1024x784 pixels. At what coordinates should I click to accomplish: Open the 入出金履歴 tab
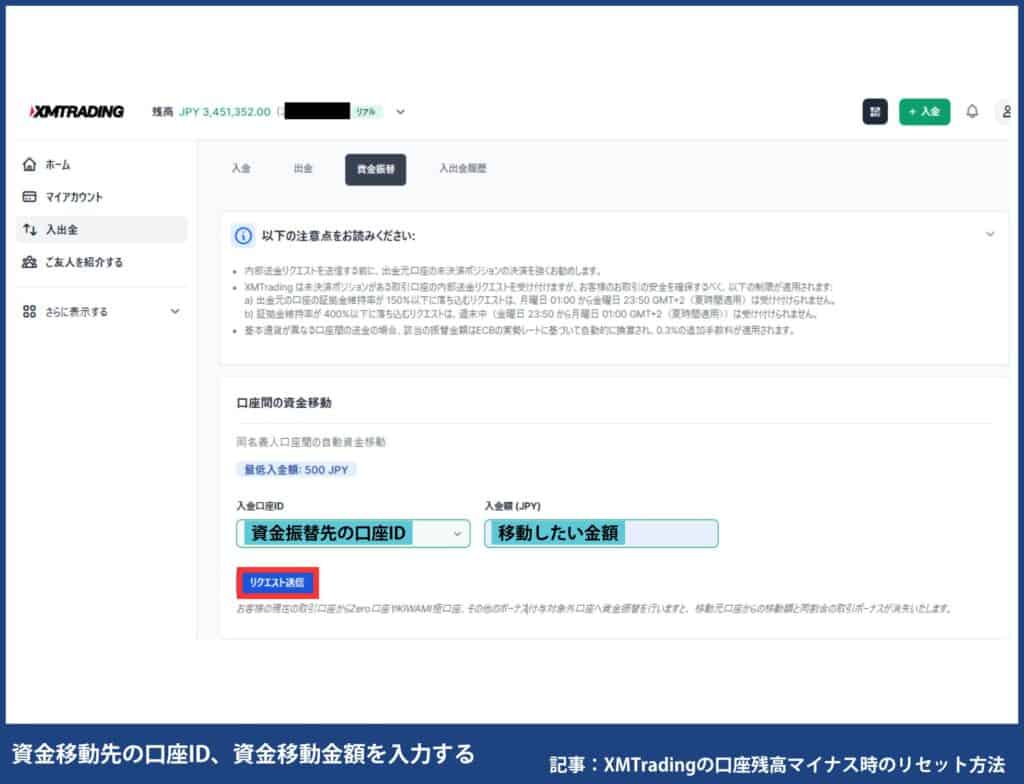click(462, 169)
